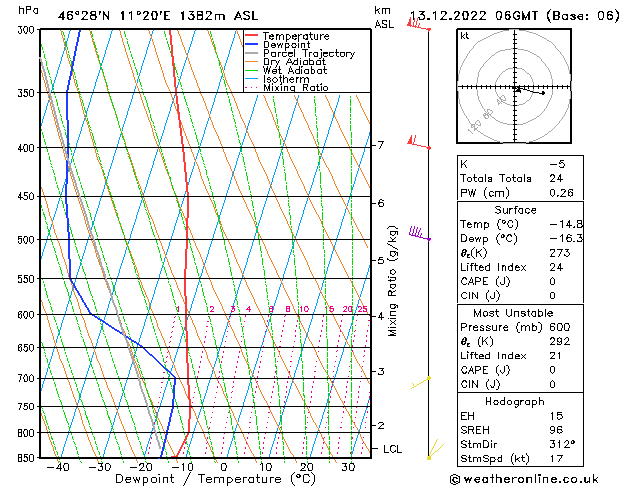Screen dimensions: 629x486
Task: Click the '120' ring label in hodograph
Action: 475,126
